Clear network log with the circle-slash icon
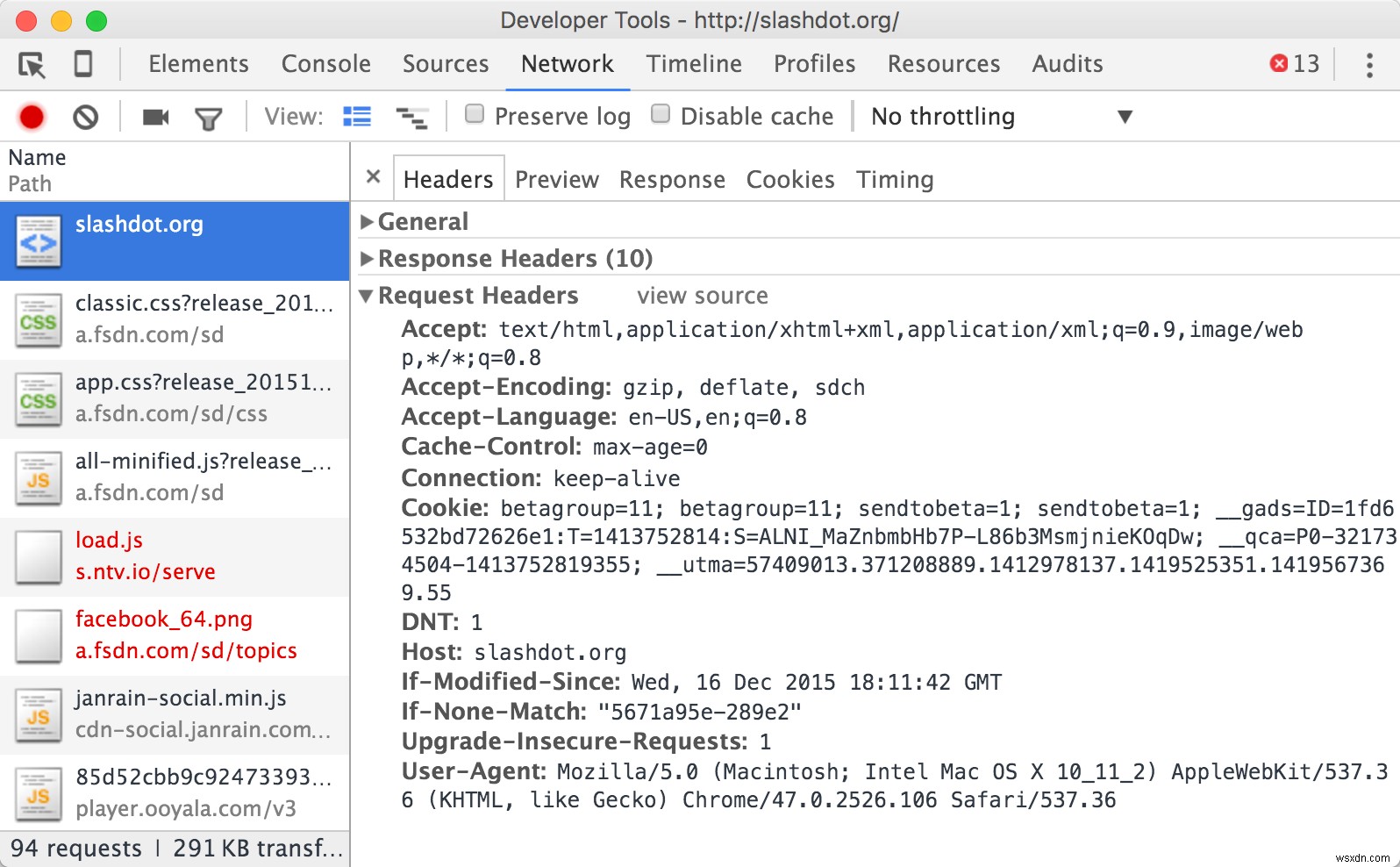The width and height of the screenshot is (1400, 867). pos(85,117)
